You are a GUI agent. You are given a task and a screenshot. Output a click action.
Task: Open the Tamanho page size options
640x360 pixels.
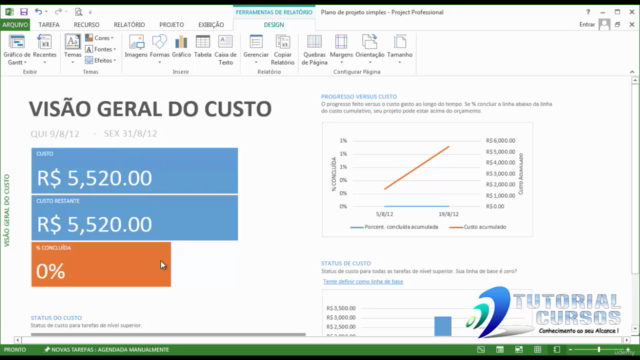pyautogui.click(x=400, y=50)
